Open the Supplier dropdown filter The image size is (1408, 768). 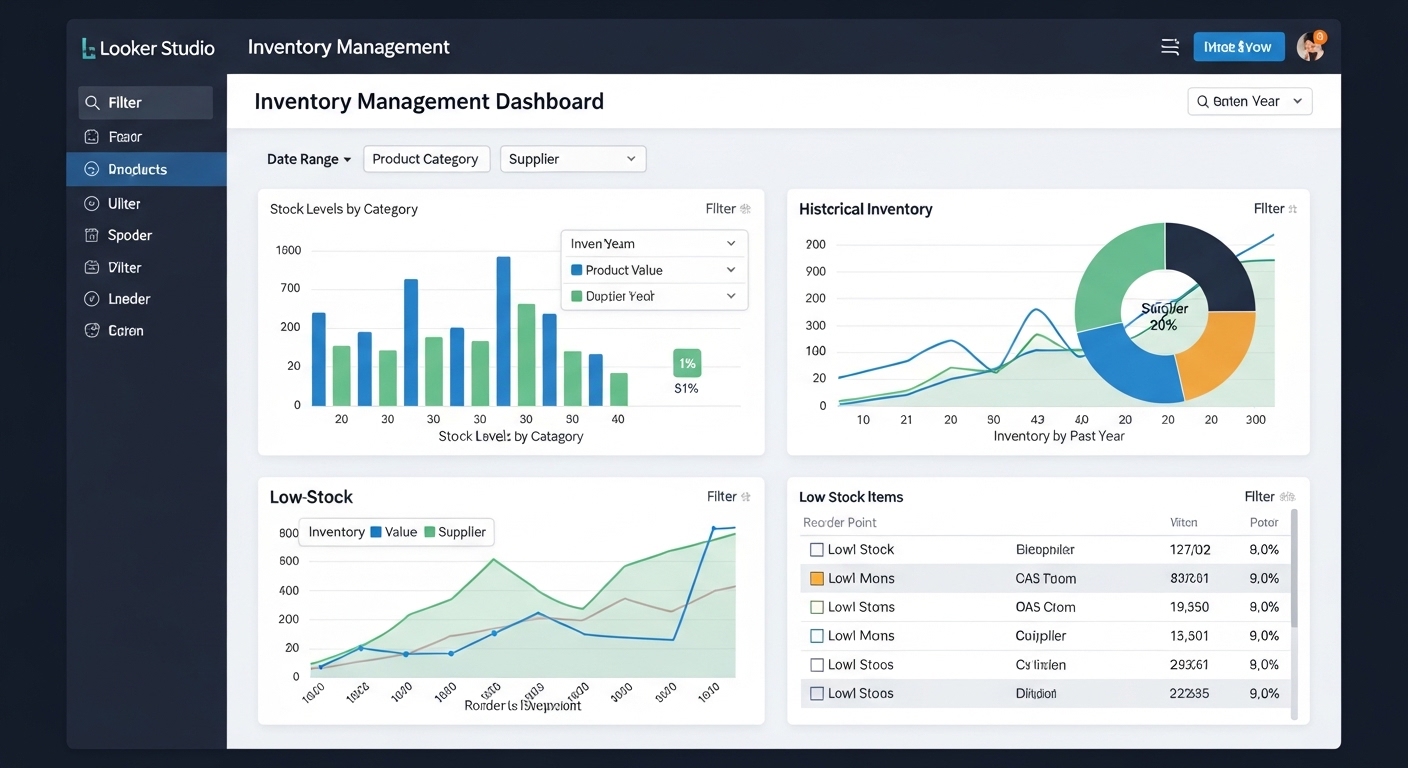(x=573, y=159)
